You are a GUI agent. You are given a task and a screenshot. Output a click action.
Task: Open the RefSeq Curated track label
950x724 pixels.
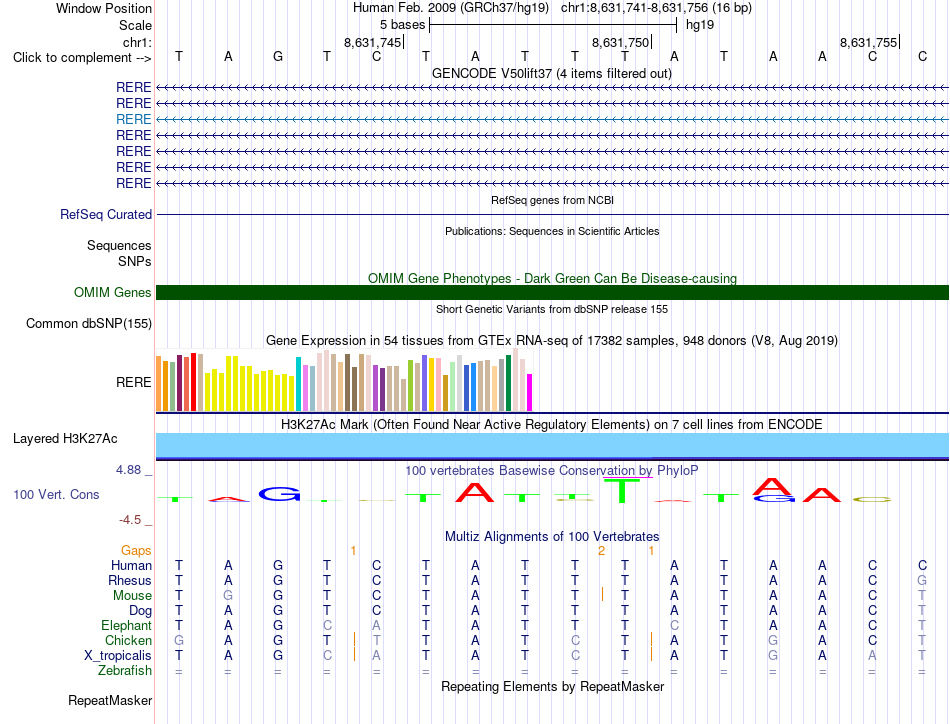coord(106,214)
